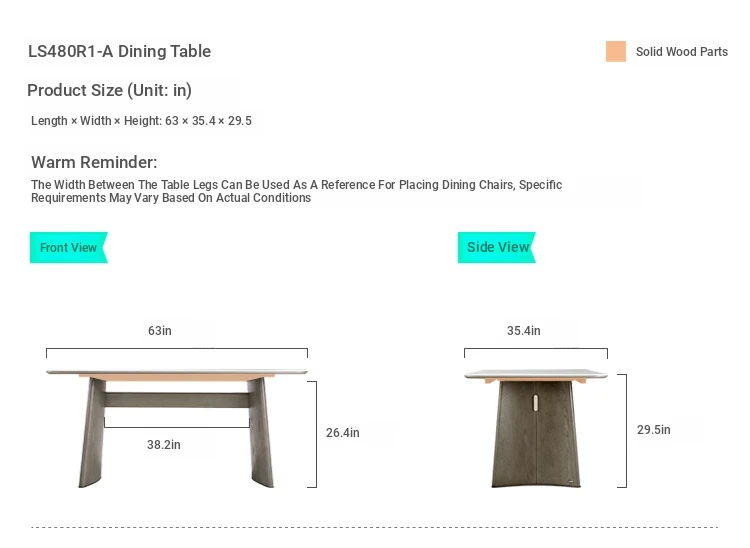Screen dimensions: 750x548
Task: Click the side view table image
Action: point(536,428)
